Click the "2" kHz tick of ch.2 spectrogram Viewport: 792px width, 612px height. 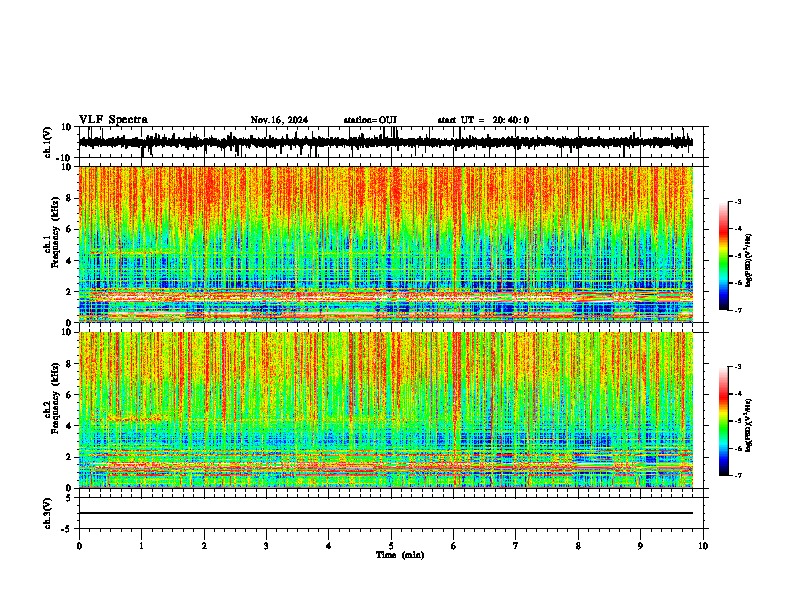pos(70,457)
